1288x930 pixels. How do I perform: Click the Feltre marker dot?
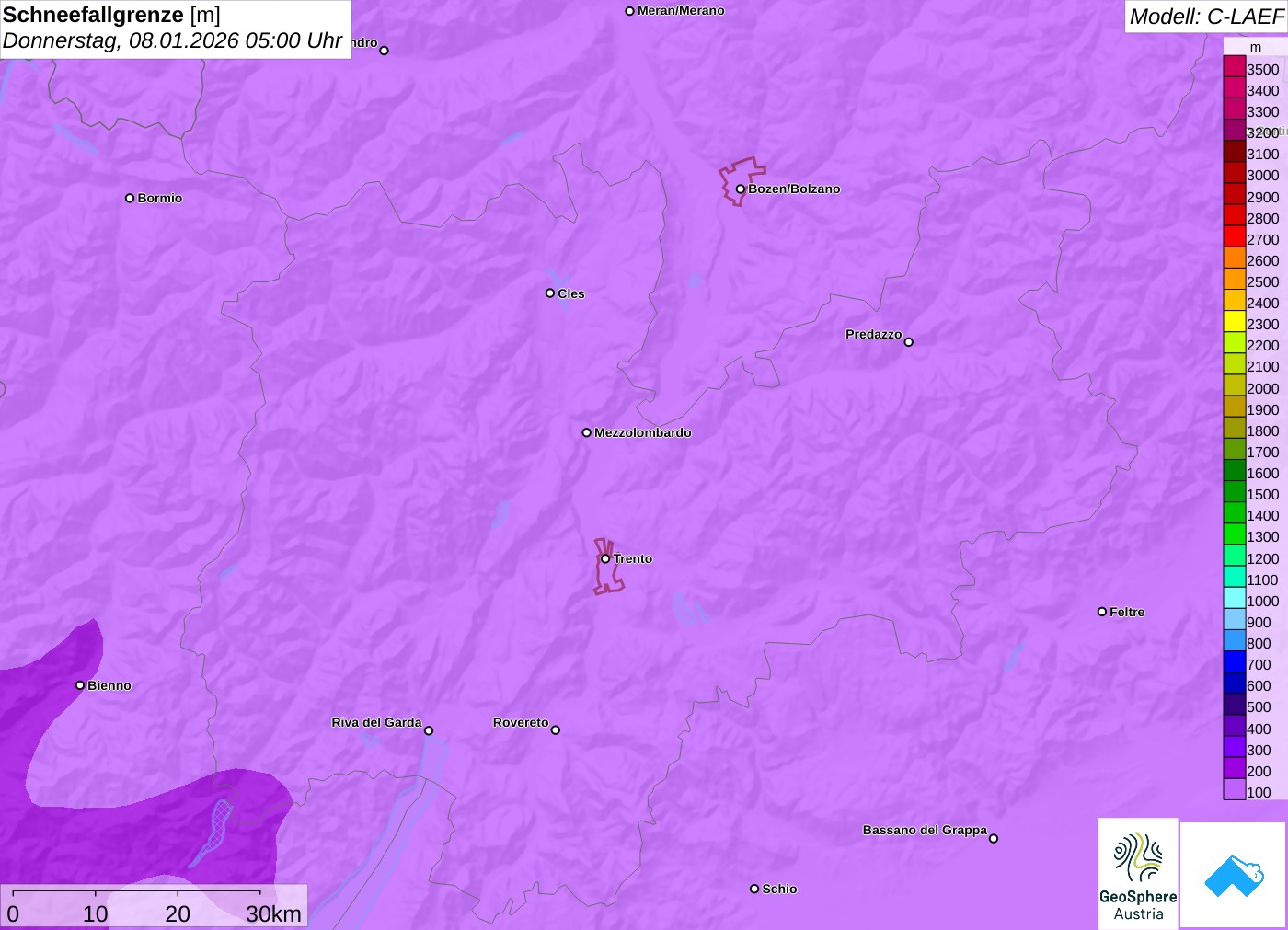coord(1102,612)
